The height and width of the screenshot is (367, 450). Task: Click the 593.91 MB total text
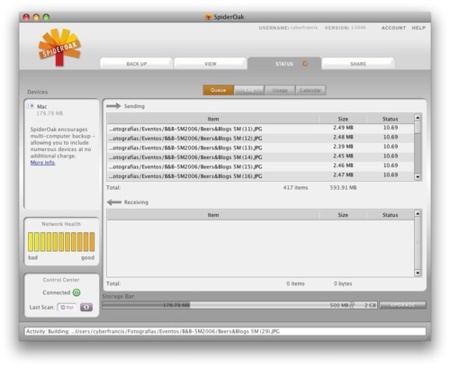pos(343,188)
